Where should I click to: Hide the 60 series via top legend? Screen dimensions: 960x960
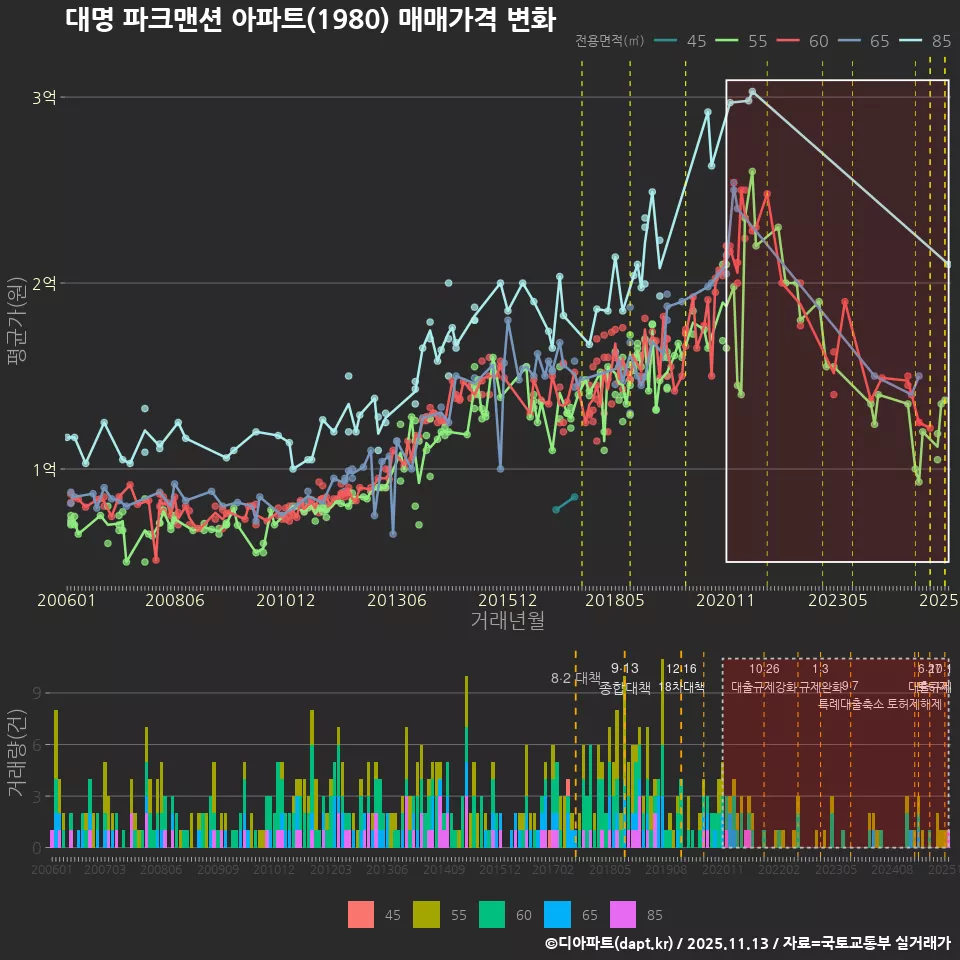pyautogui.click(x=803, y=41)
